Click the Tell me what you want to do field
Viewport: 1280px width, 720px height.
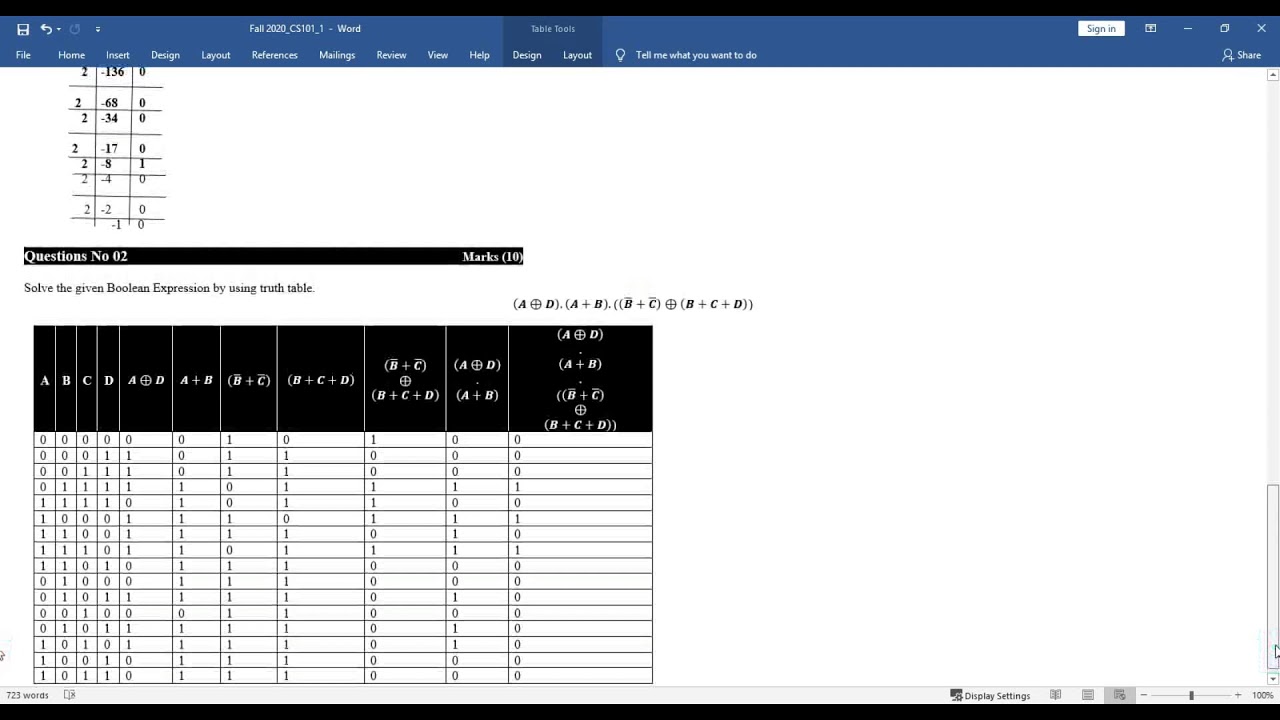(696, 55)
